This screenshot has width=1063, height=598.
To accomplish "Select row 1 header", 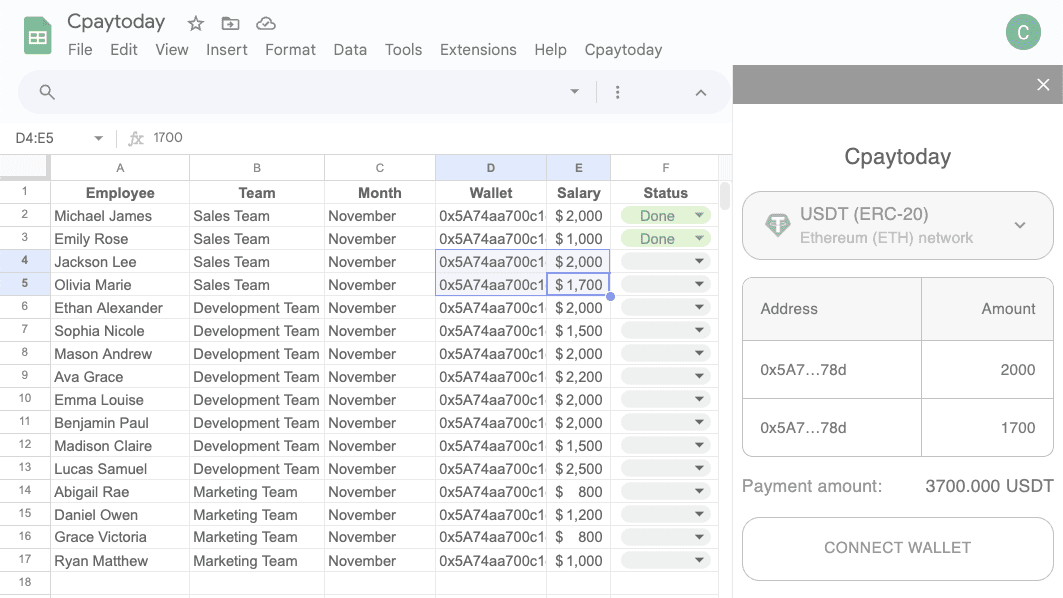I will click(x=25, y=192).
